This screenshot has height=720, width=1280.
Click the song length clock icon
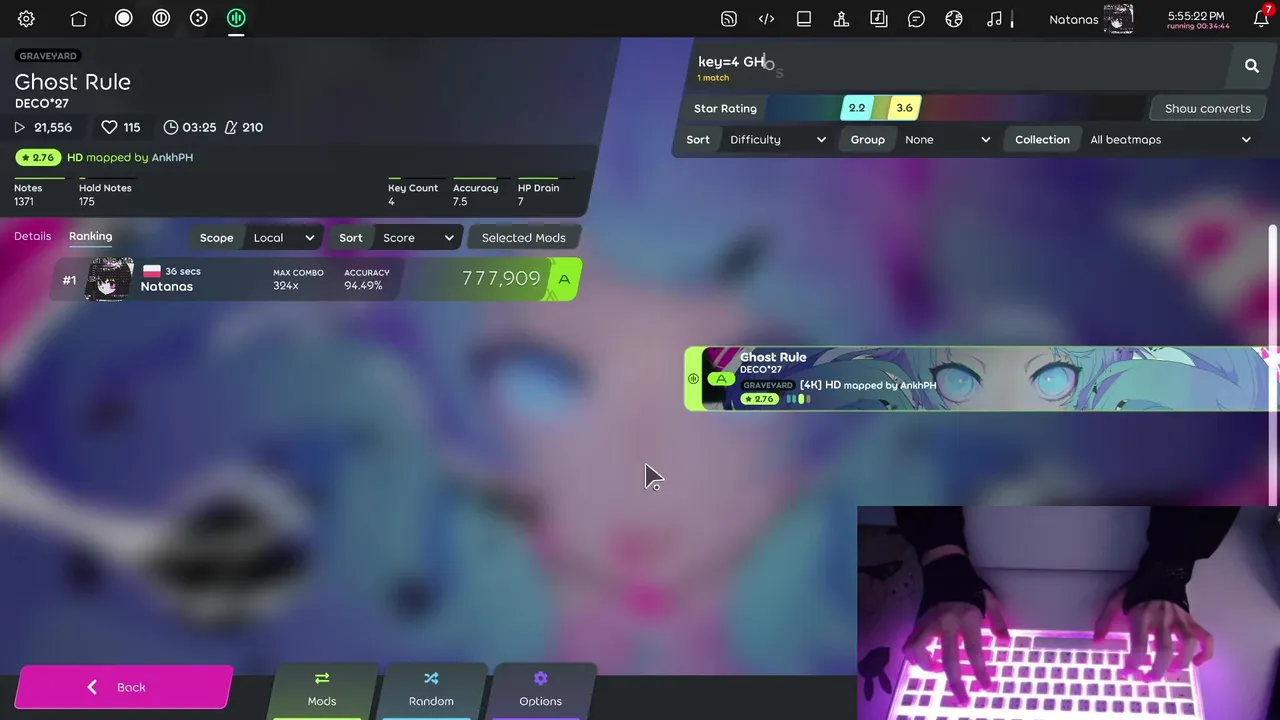(x=171, y=127)
